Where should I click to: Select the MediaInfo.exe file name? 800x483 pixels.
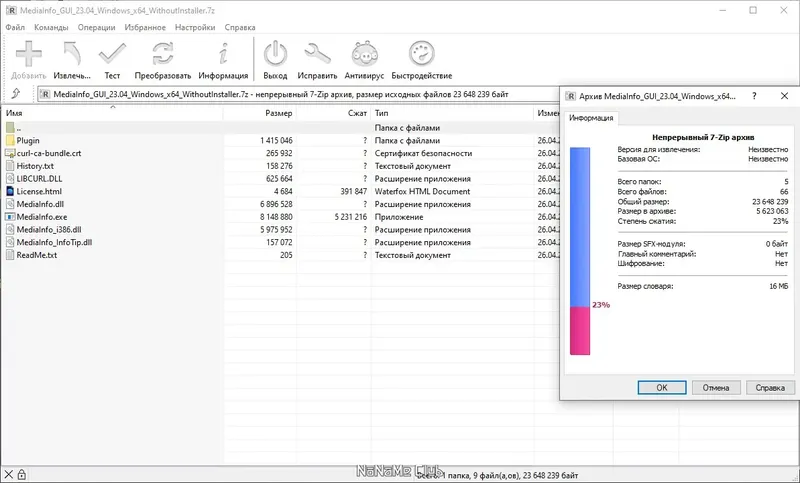click(x=42, y=217)
